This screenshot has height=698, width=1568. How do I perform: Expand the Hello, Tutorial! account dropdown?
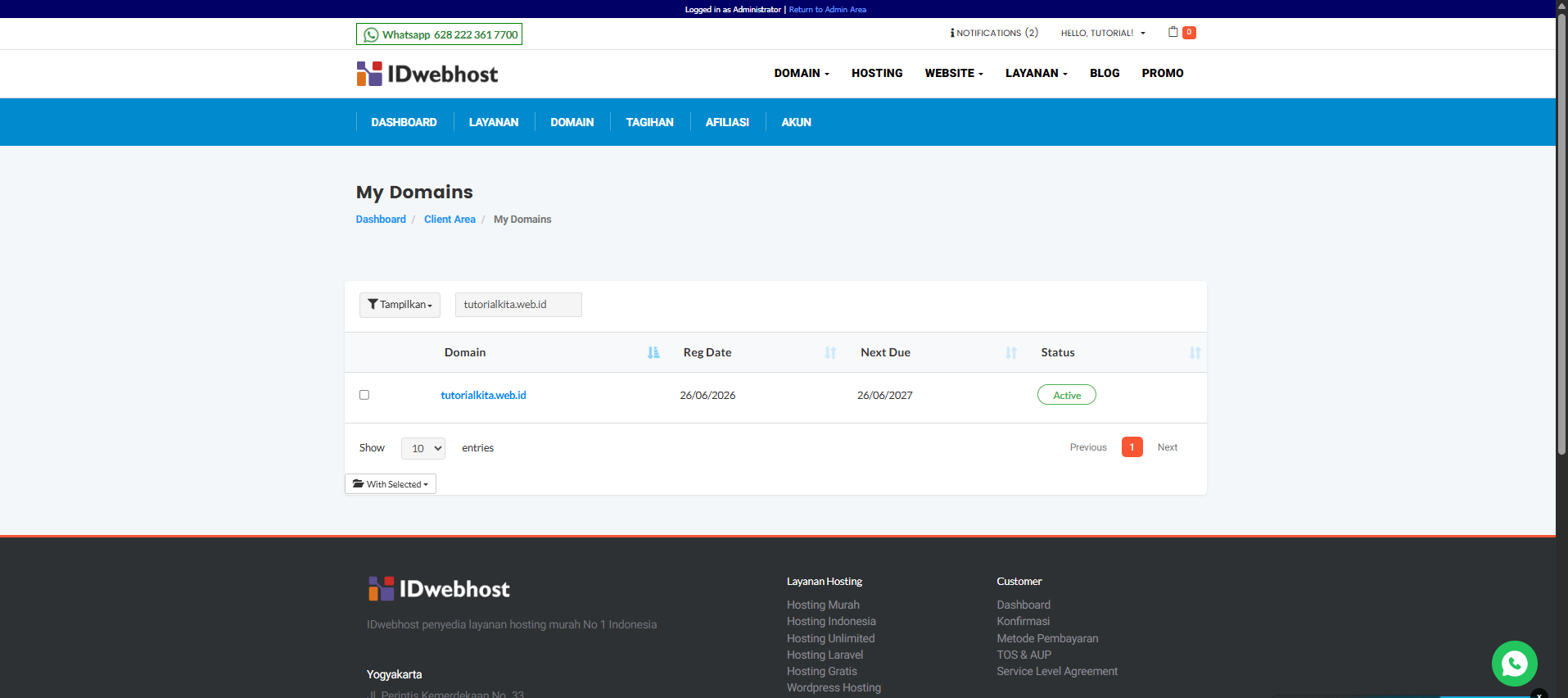coord(1103,33)
